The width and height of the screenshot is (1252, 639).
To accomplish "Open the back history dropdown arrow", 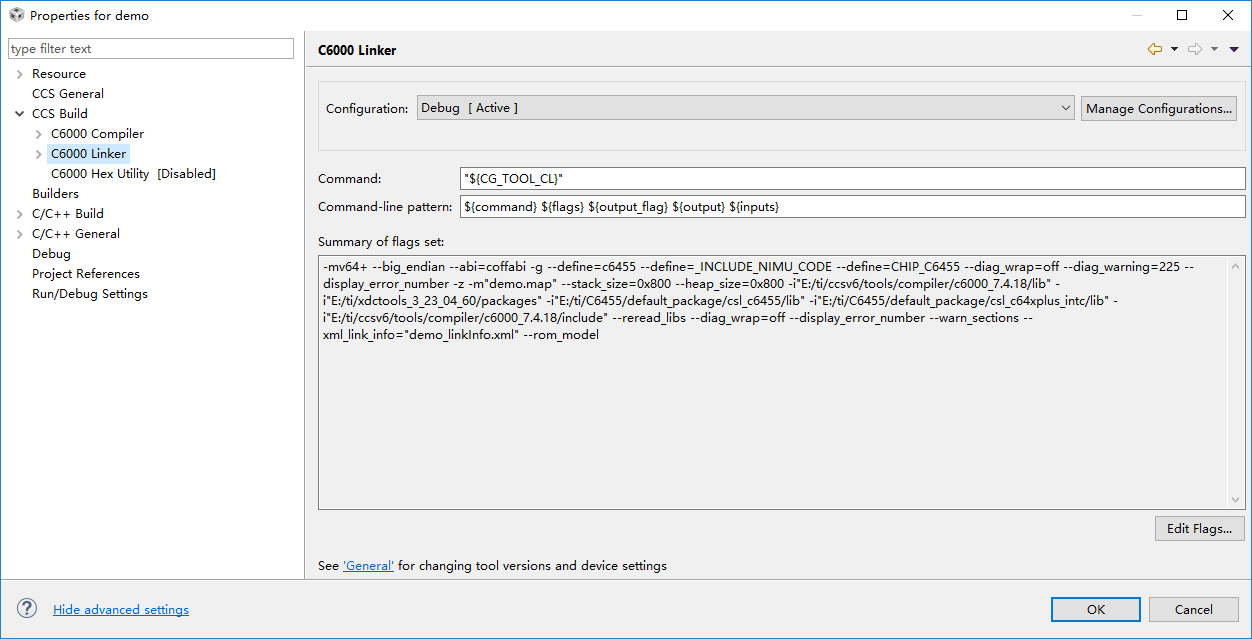I will click(x=1174, y=49).
